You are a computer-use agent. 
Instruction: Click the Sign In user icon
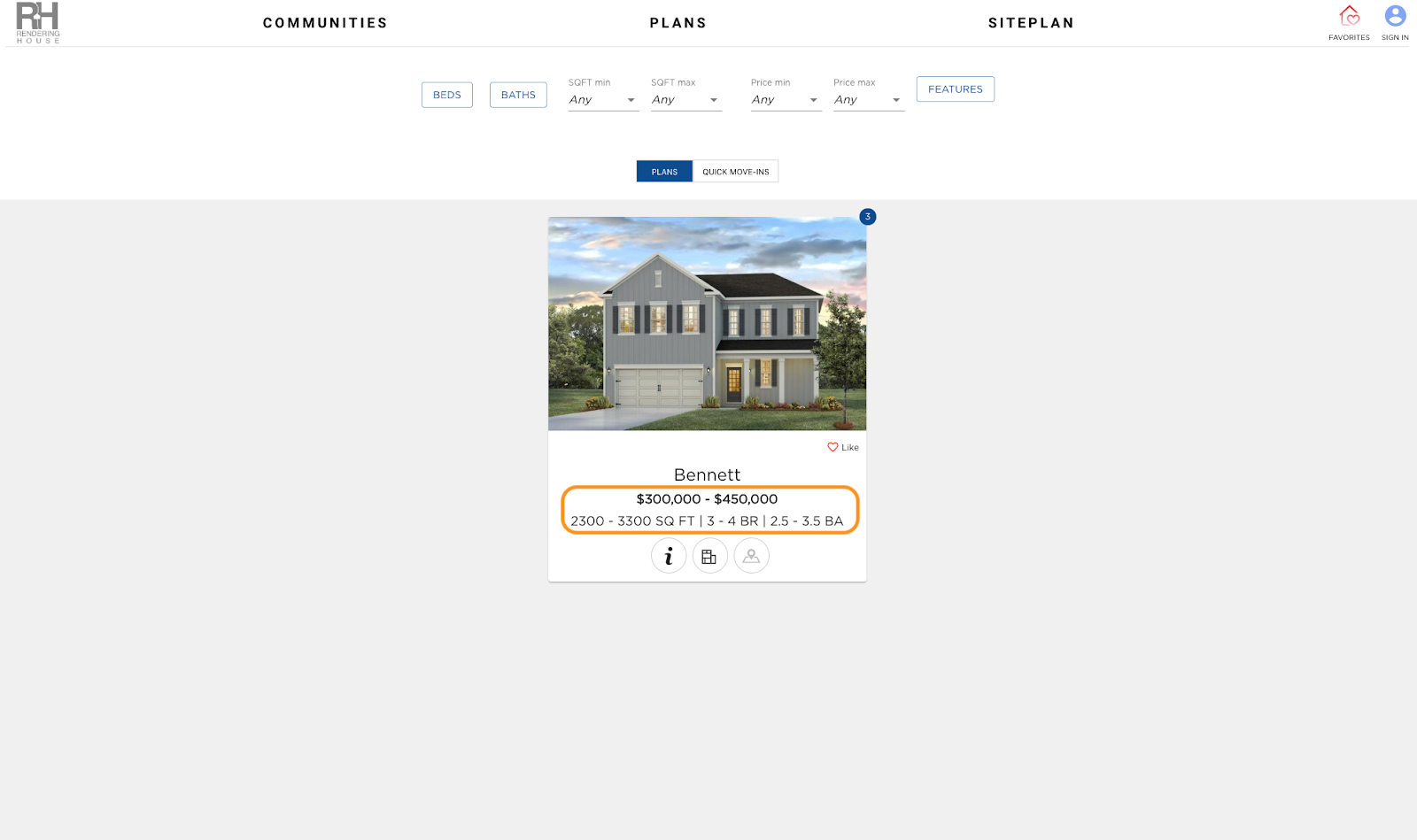click(1395, 16)
